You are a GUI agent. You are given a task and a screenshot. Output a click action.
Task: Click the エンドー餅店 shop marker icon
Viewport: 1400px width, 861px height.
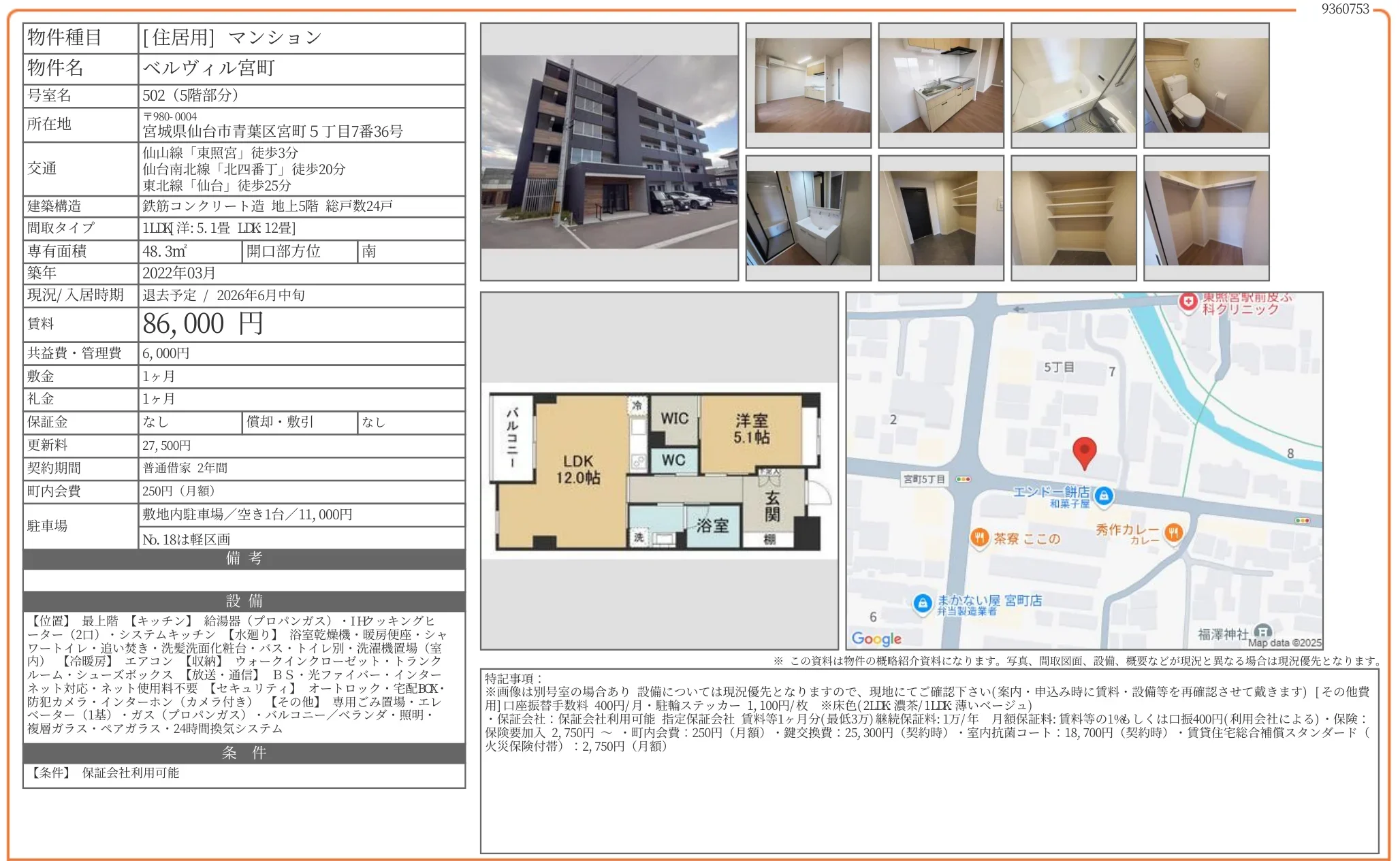pos(1104,496)
